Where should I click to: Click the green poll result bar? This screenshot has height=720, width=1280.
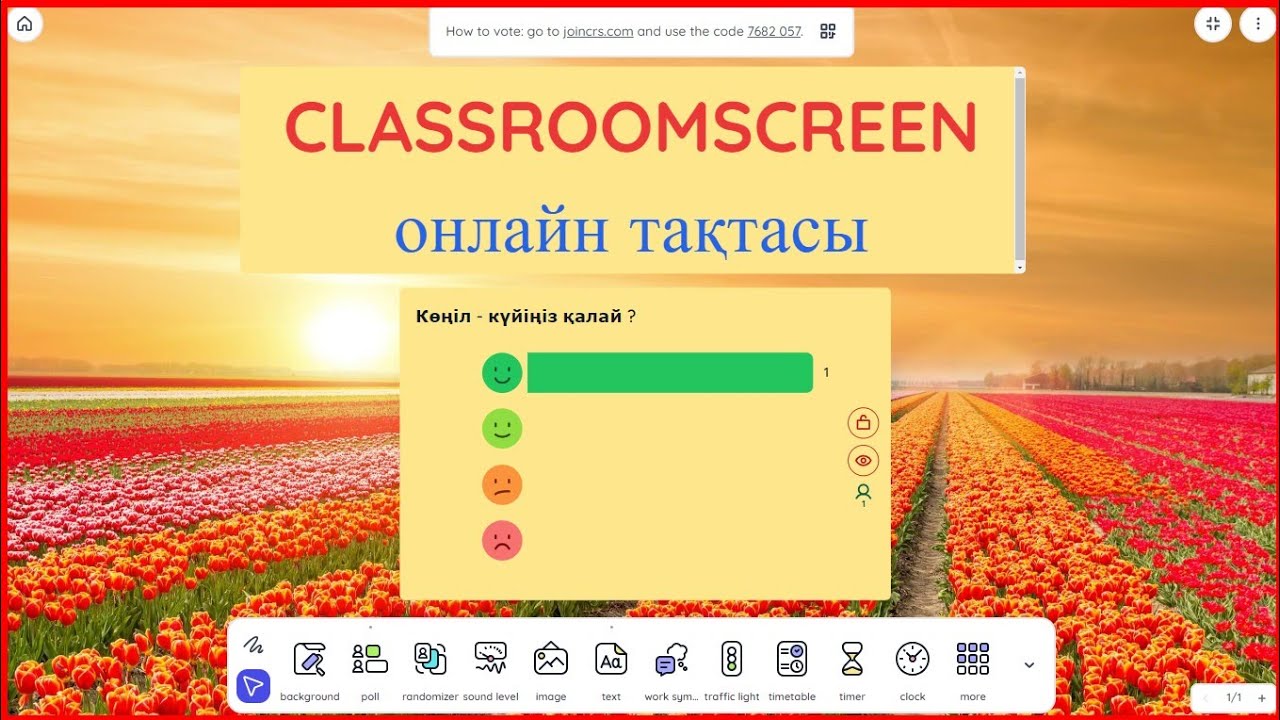[x=670, y=373]
